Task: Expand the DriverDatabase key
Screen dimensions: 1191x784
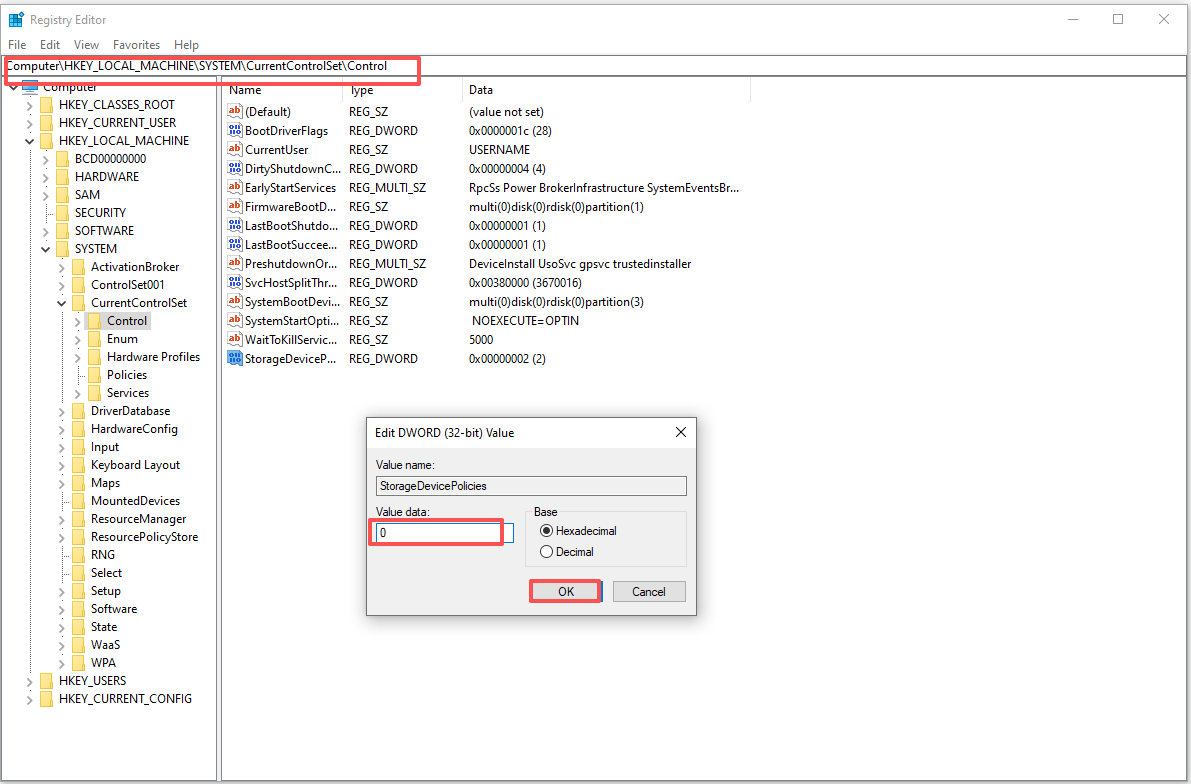Action: (61, 410)
